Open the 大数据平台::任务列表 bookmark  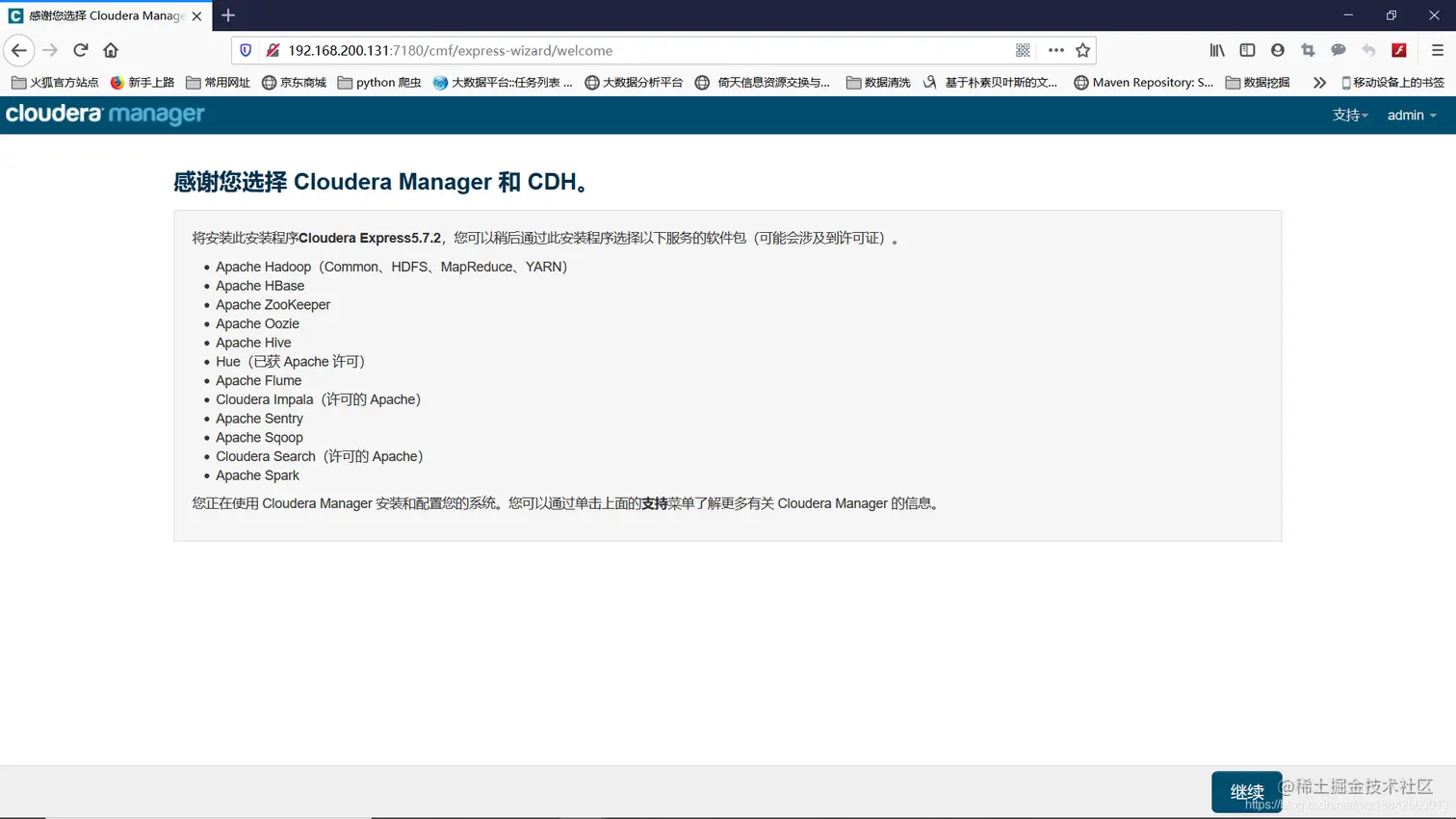tap(503, 83)
